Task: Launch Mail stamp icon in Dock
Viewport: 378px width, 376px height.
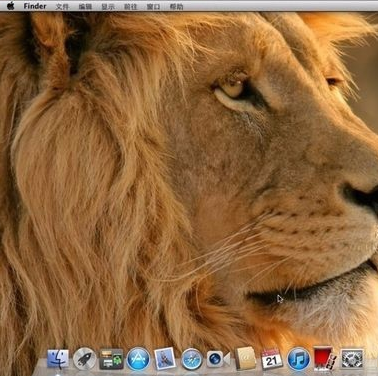Action: click(165, 359)
